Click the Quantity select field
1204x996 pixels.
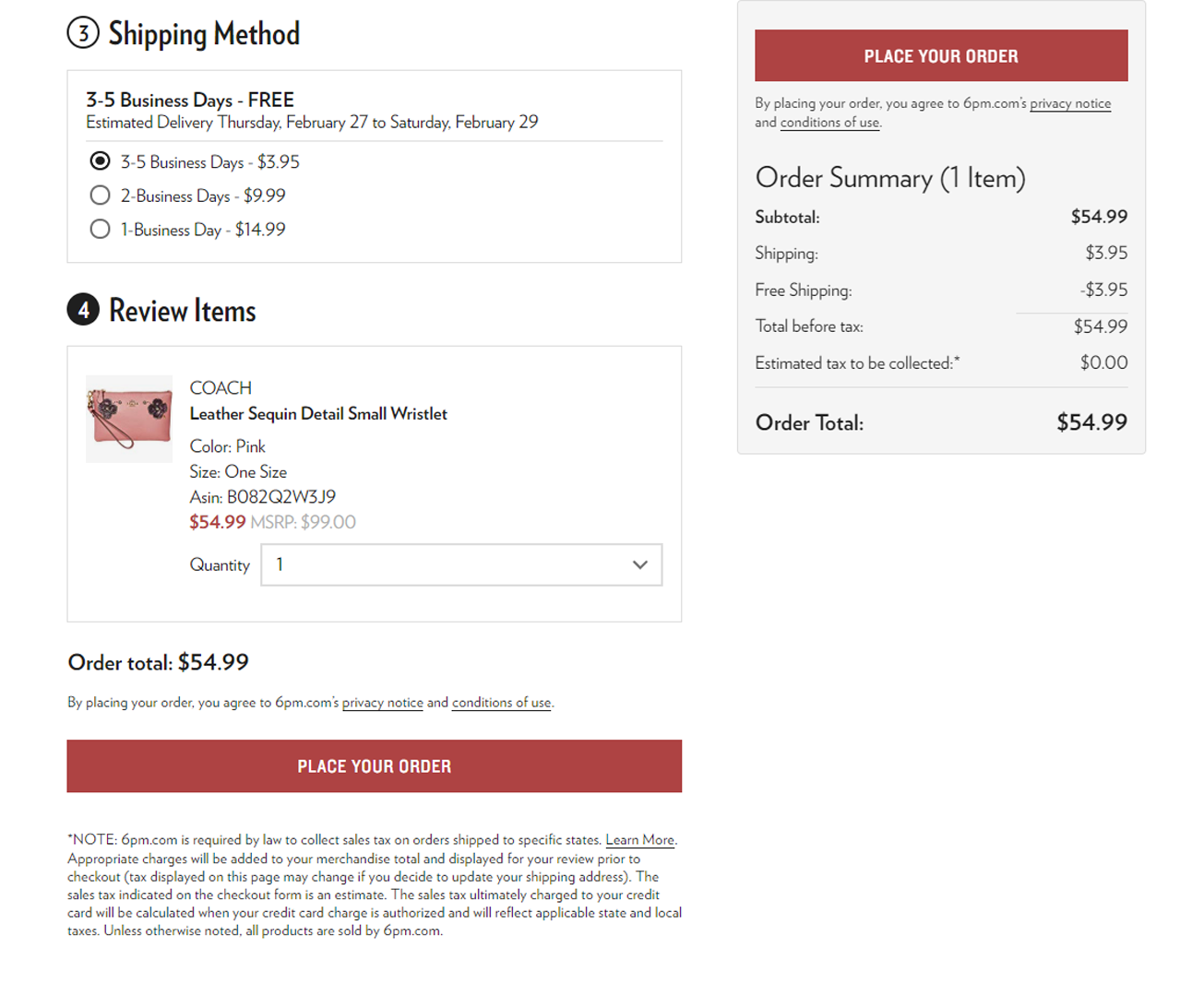(461, 564)
